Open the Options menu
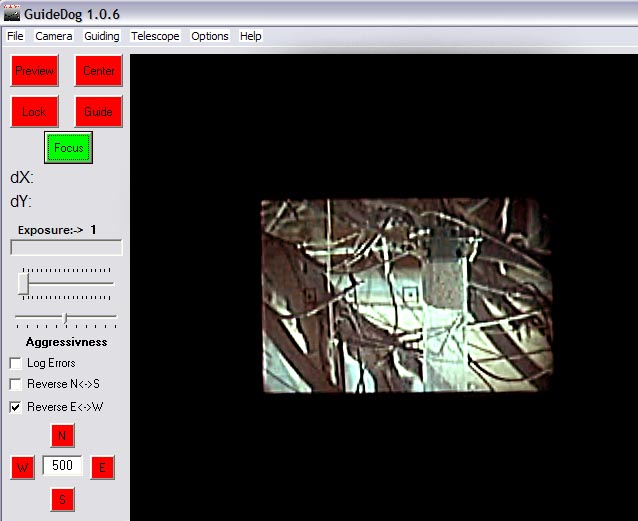Screen dimensions: 638x521 pyautogui.click(x=210, y=36)
